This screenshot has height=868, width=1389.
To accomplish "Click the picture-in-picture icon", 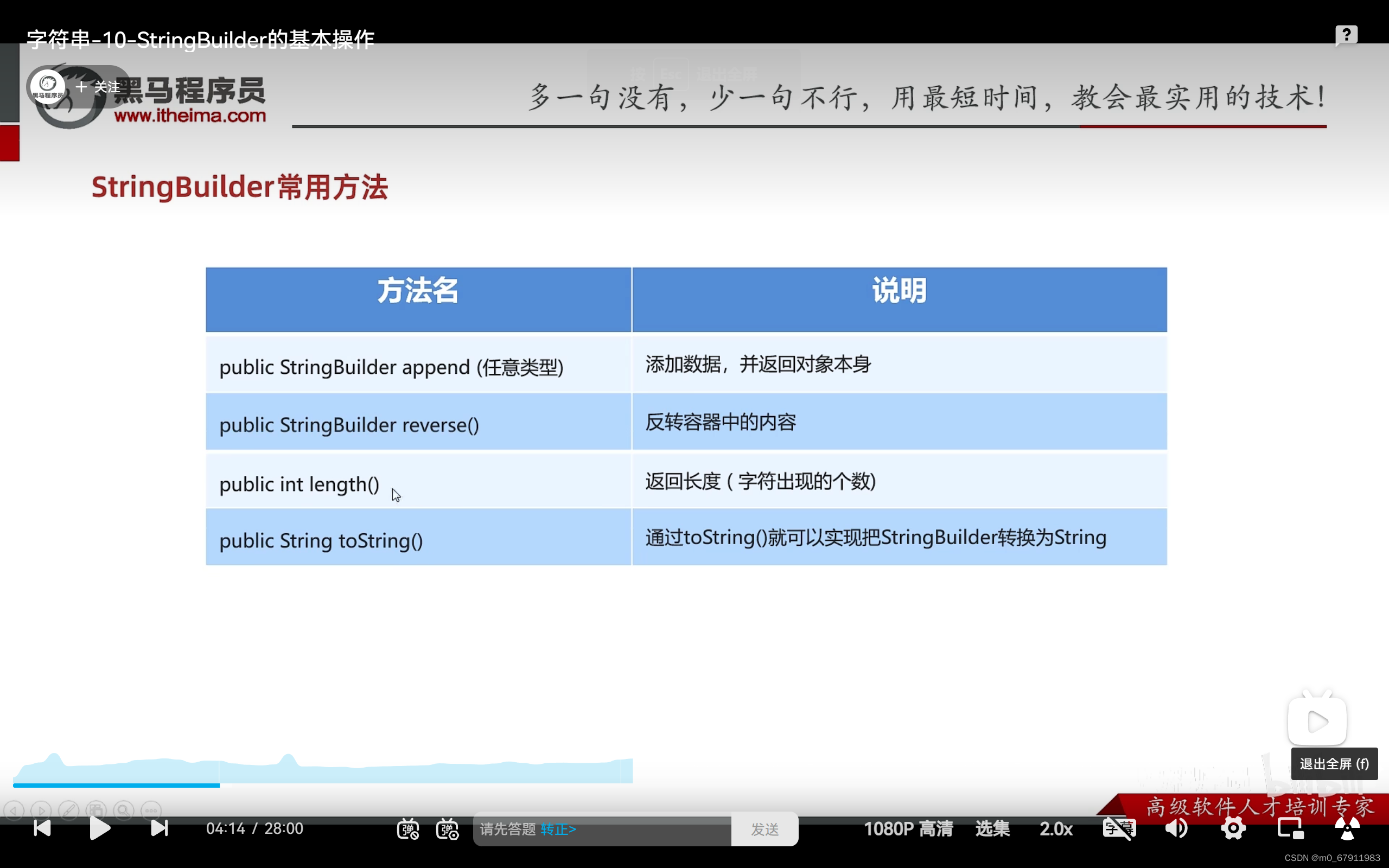I will [1291, 829].
